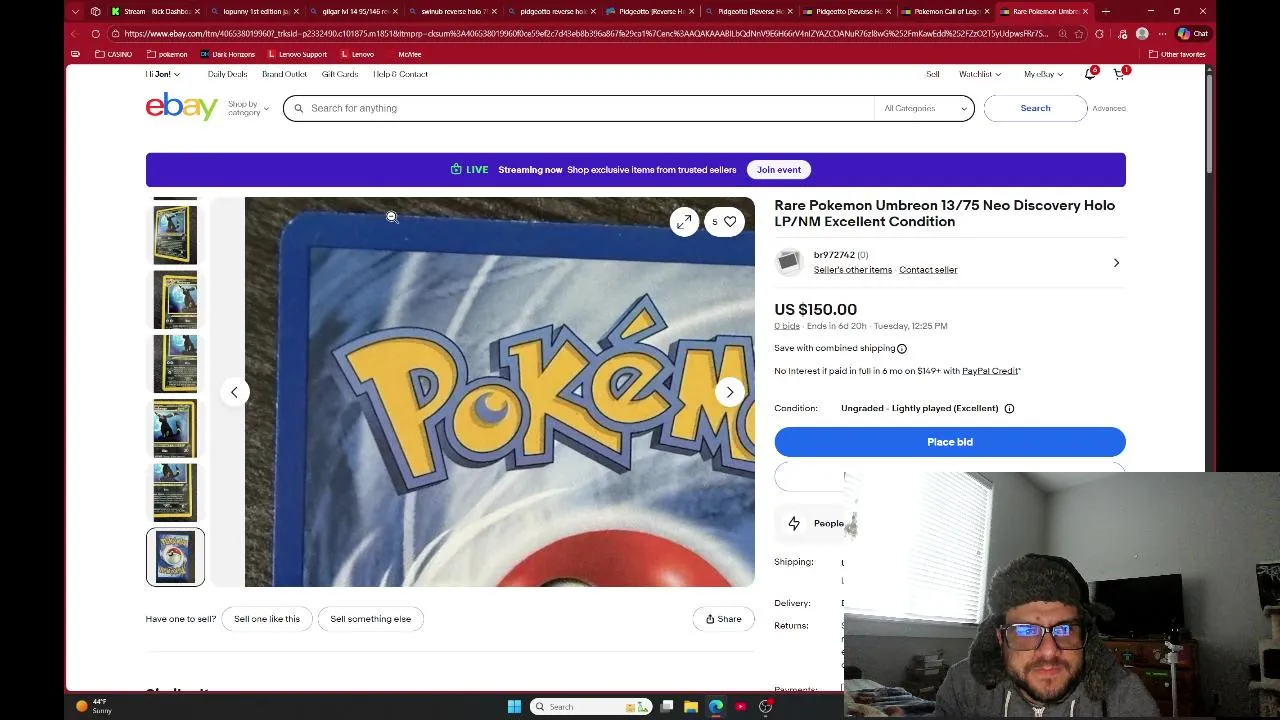
Task: Open the Other favorites folder
Action: tap(1177, 54)
